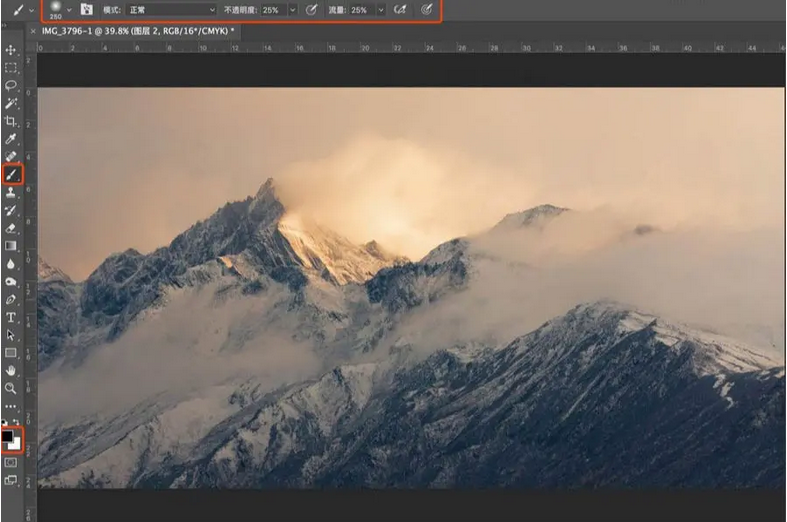Viewport: 787px width, 522px height.
Task: Expand the collapsed toolbar panel arrows
Action: (x=5, y=25)
